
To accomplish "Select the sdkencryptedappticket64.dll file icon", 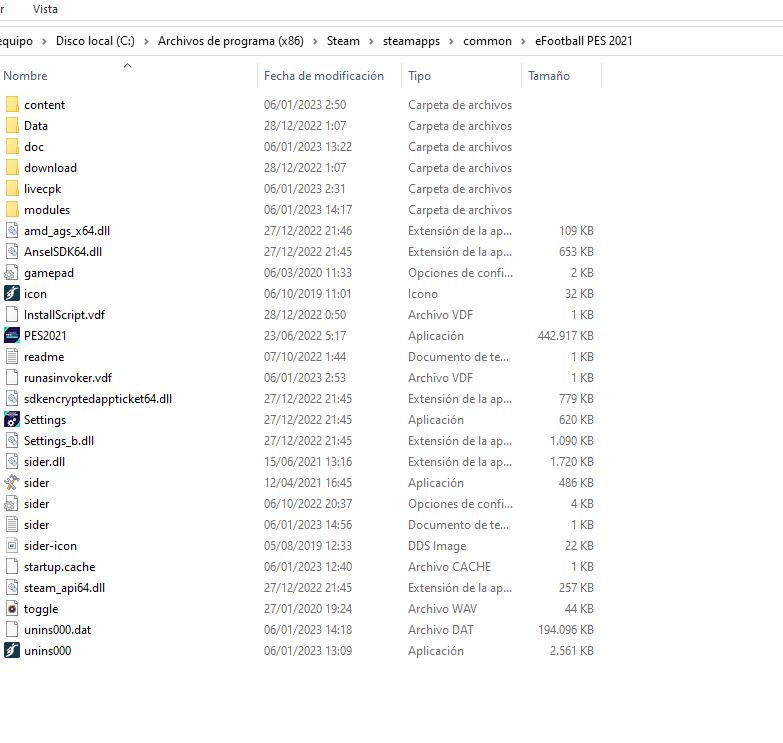I will [x=12, y=398].
